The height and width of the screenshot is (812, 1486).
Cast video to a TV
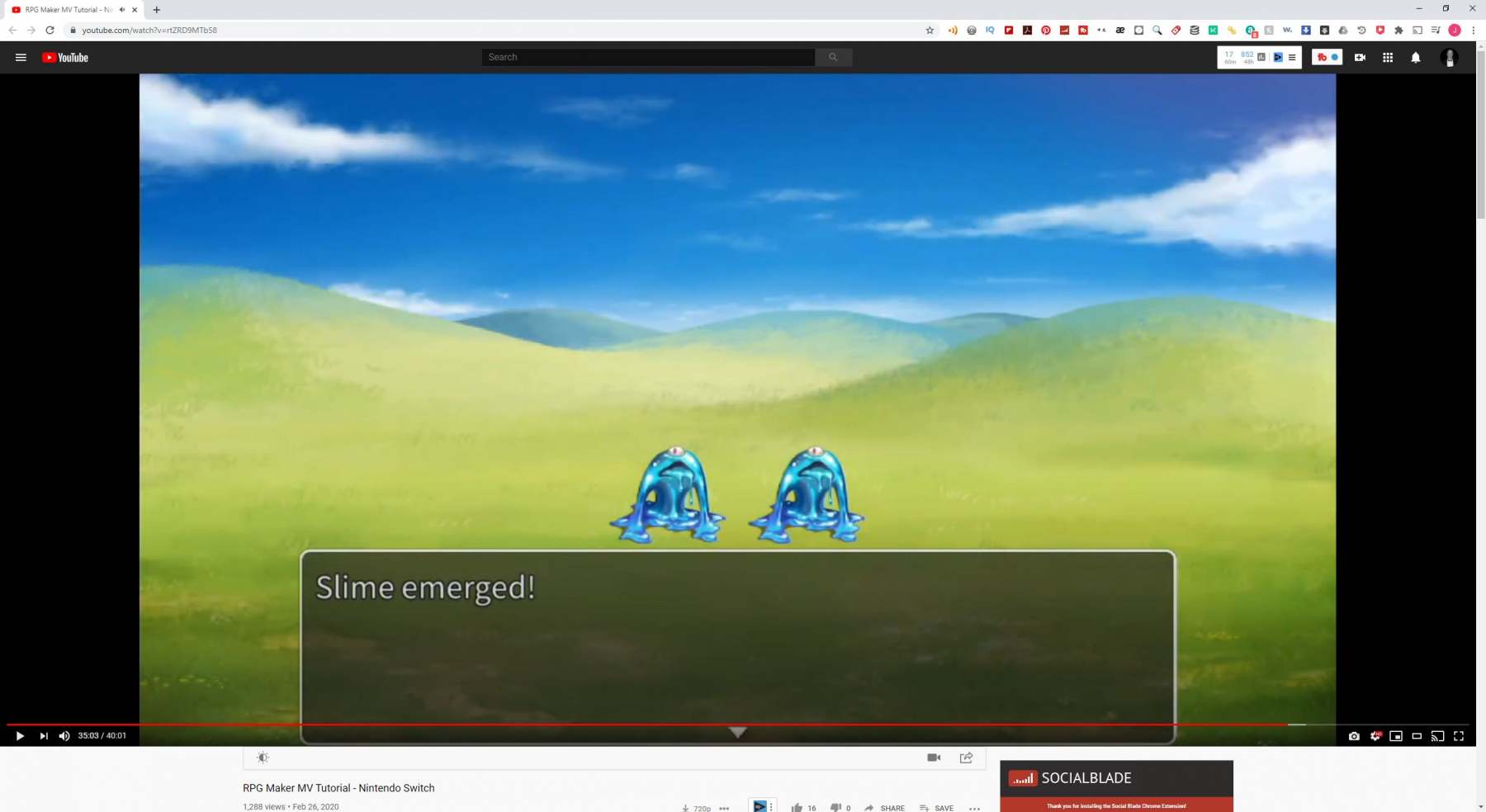[1437, 736]
